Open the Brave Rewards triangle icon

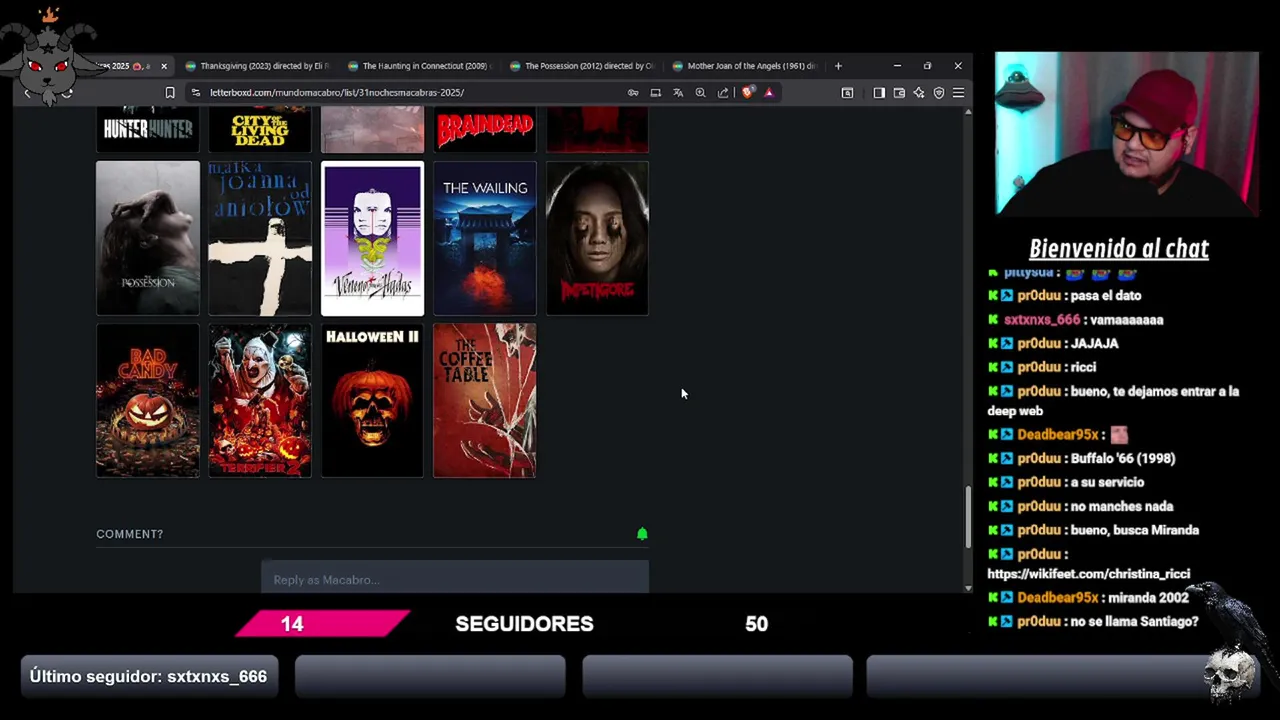point(769,93)
